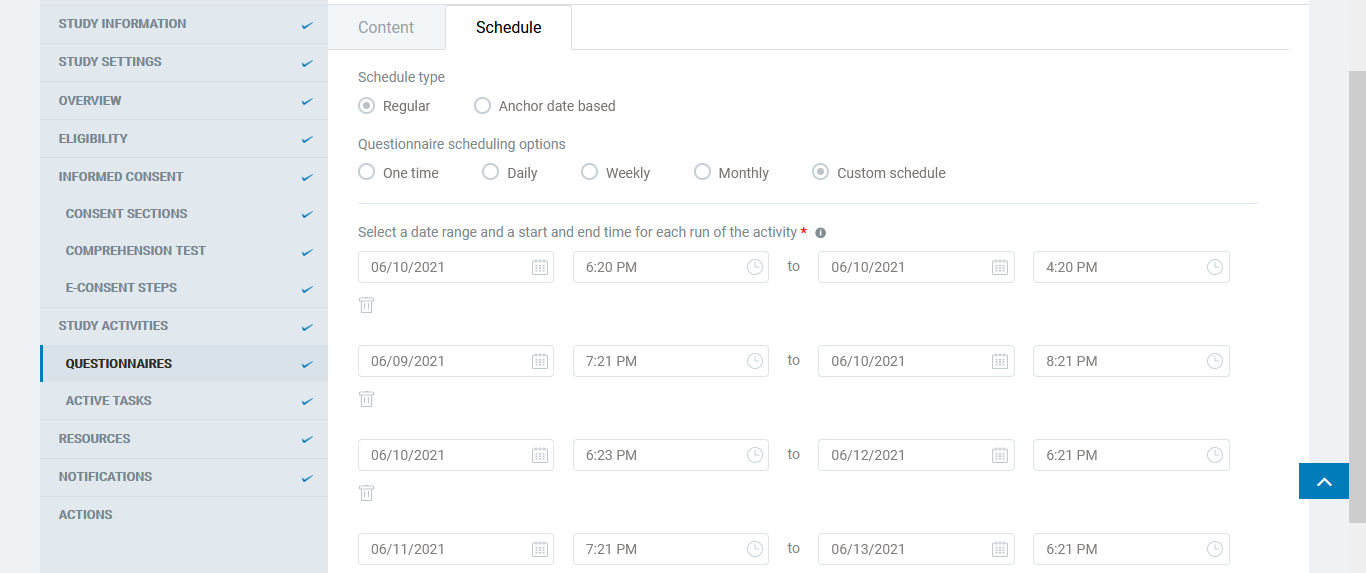Open clock icon in the 8:21 PM field

pos(1215,361)
